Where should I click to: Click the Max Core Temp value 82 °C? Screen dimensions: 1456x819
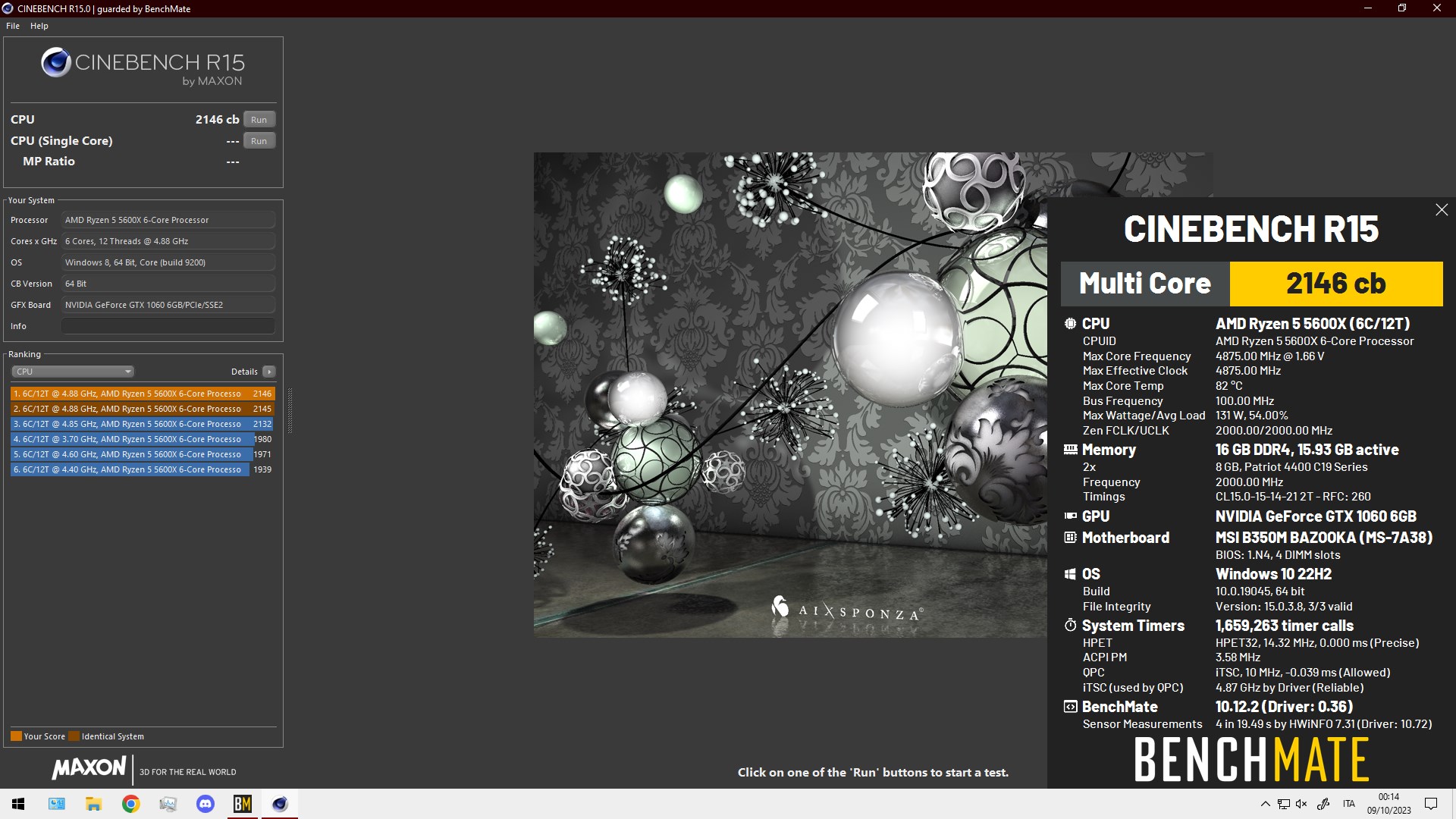coord(1228,386)
